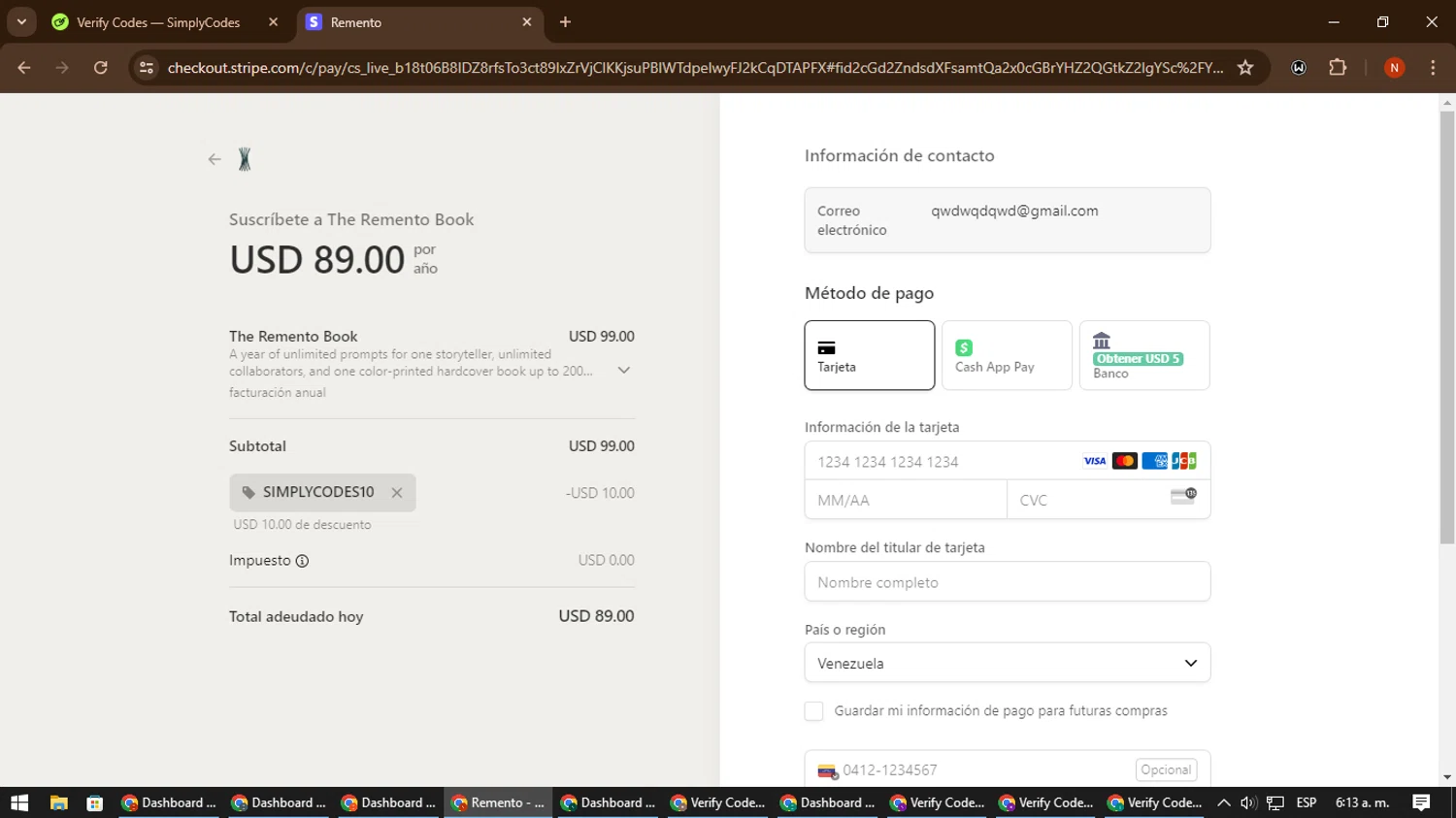Open network settings tray icon
Image resolution: width=1456 pixels, height=818 pixels.
pos(1275,802)
